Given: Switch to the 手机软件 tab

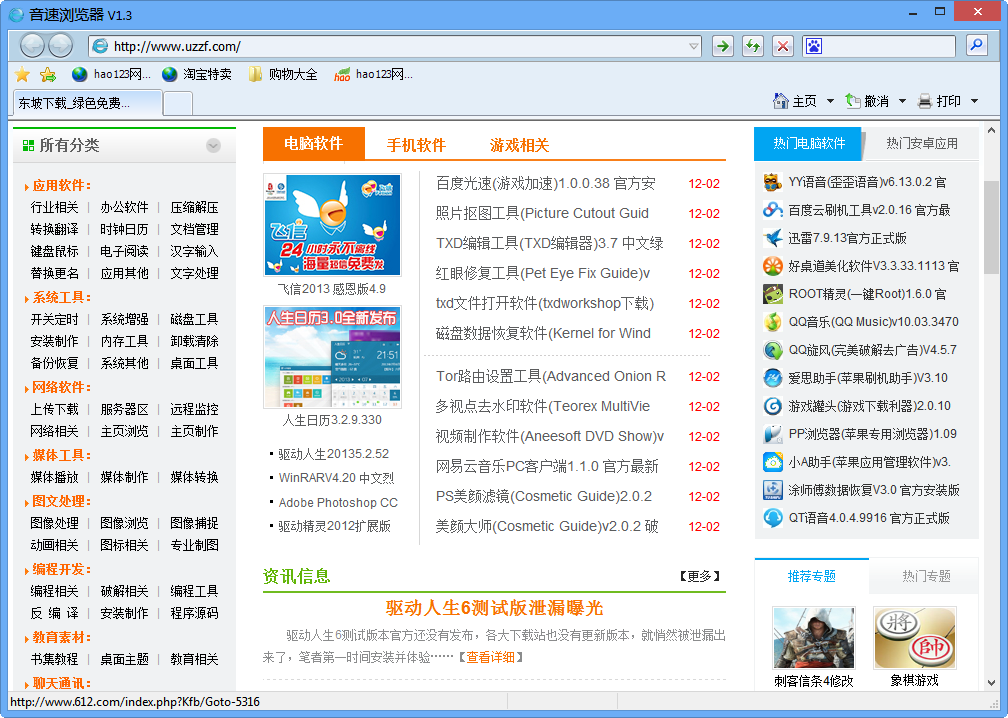Looking at the screenshot, I should pyautogui.click(x=416, y=145).
